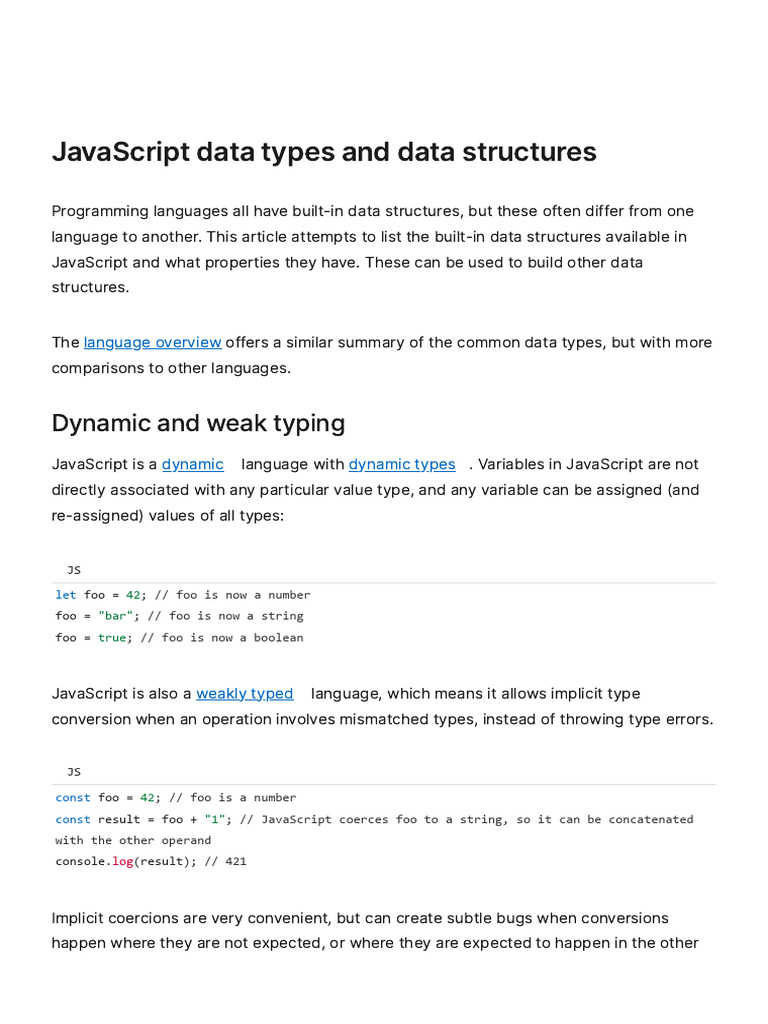Click the JS label above the second code block
The width and height of the screenshot is (768, 1024).
[x=74, y=772]
